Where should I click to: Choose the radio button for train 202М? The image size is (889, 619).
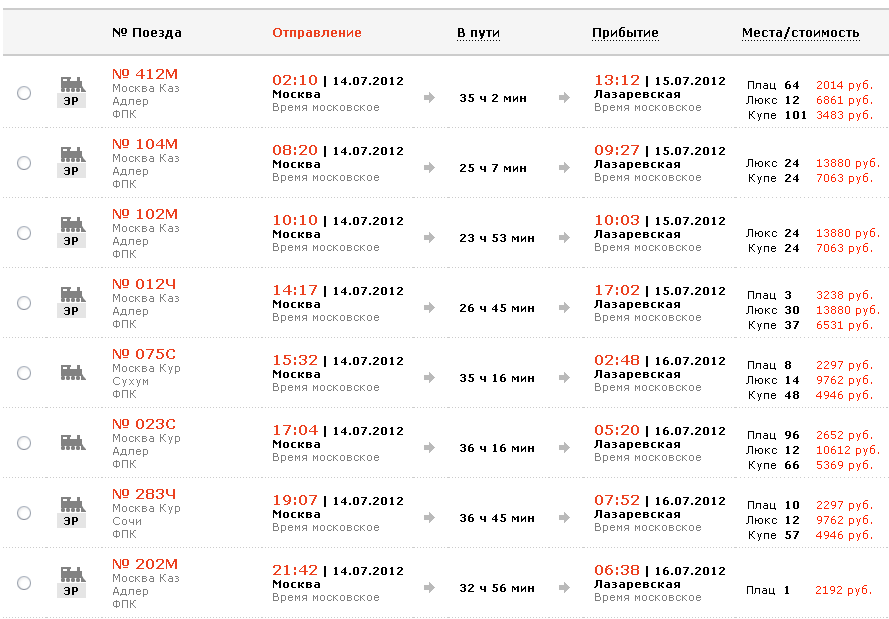(x=24, y=583)
